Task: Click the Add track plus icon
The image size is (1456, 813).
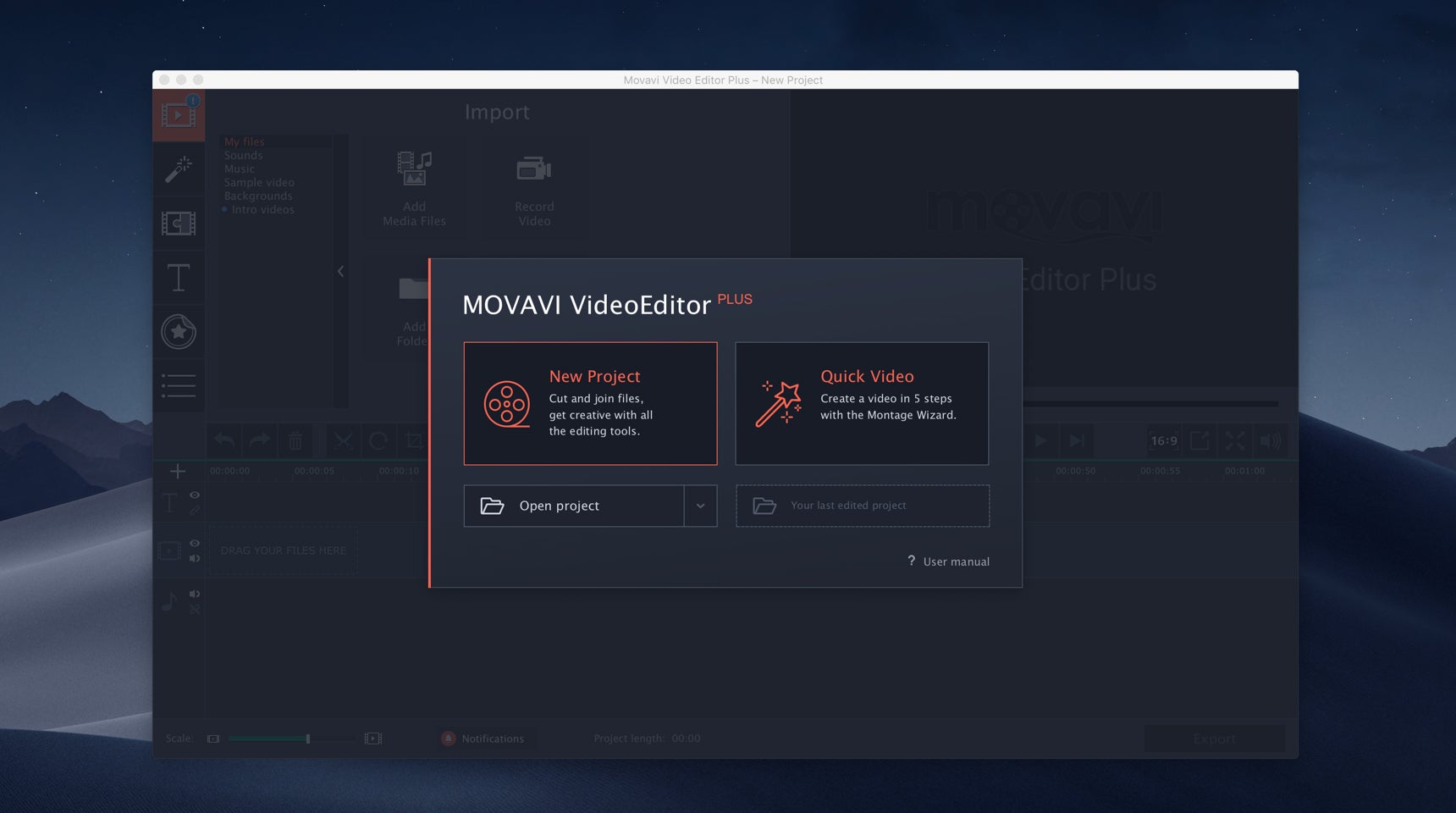Action: click(x=178, y=472)
